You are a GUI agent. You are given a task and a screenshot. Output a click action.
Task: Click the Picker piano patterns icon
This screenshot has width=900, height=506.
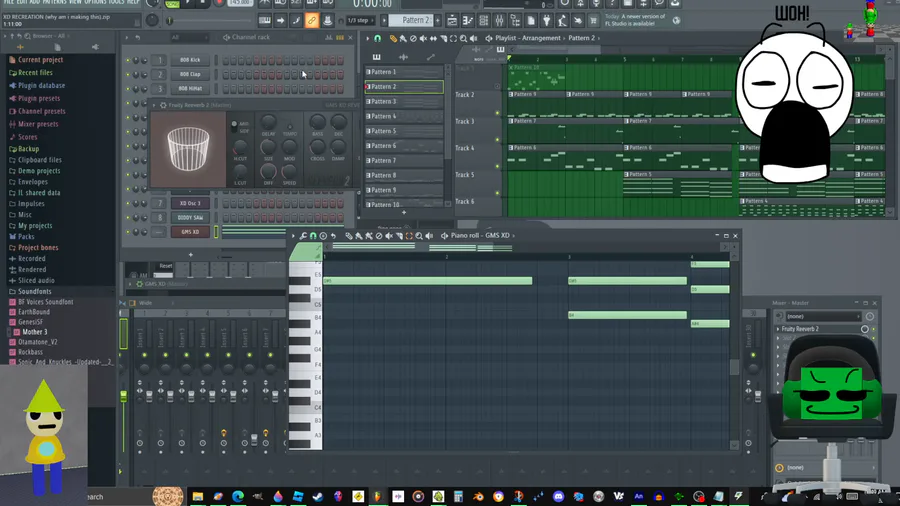coord(377,57)
